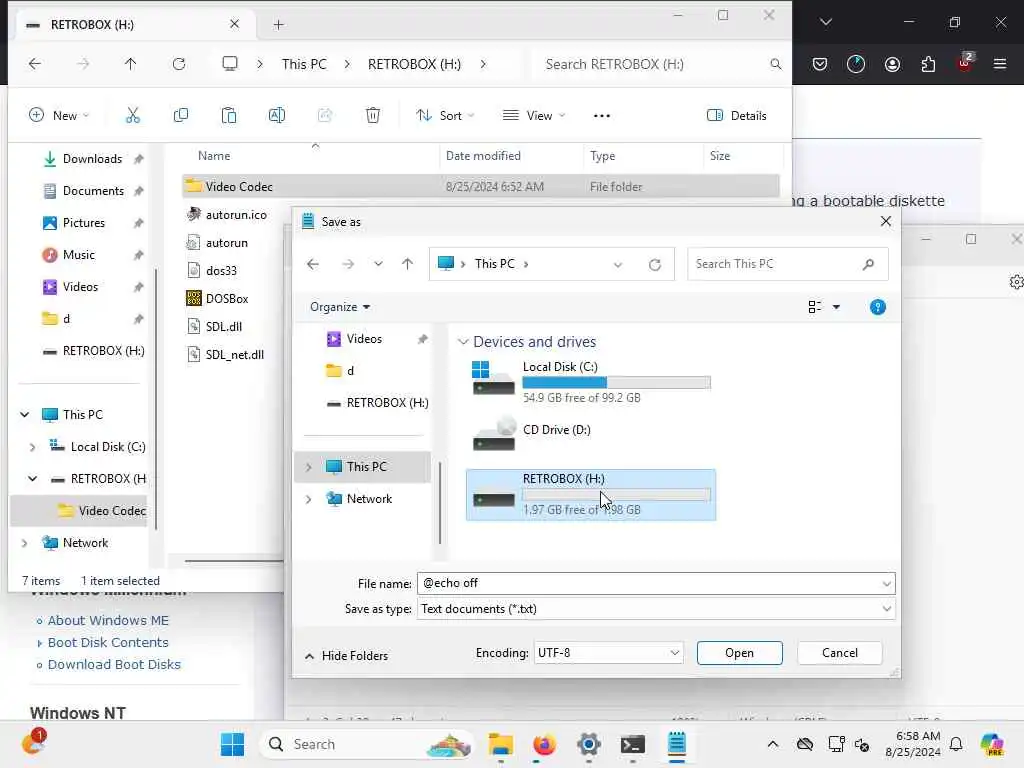Click the Paste icon in Explorer toolbar
The width and height of the screenshot is (1024, 768).
pyautogui.click(x=229, y=116)
